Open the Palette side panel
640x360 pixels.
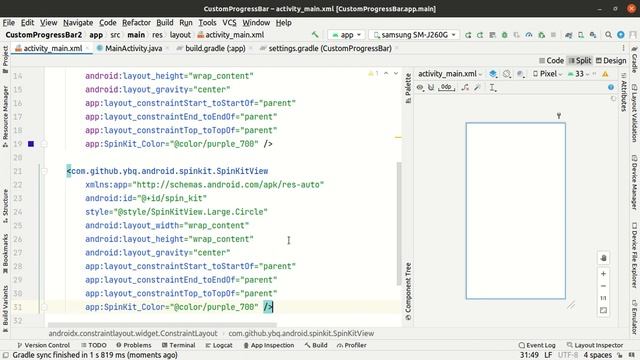point(408,88)
